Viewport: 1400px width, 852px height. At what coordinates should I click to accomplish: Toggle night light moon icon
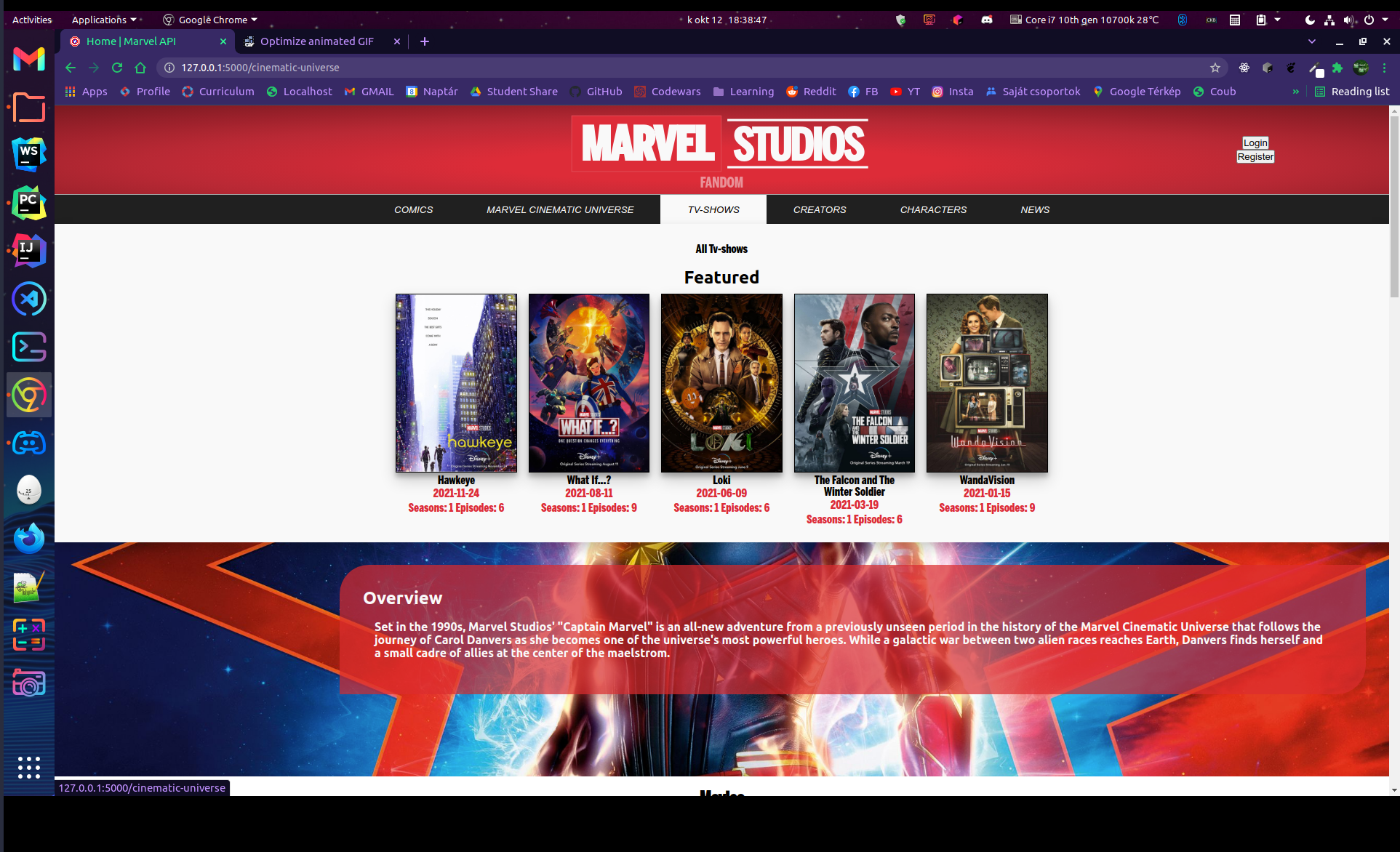1310,20
